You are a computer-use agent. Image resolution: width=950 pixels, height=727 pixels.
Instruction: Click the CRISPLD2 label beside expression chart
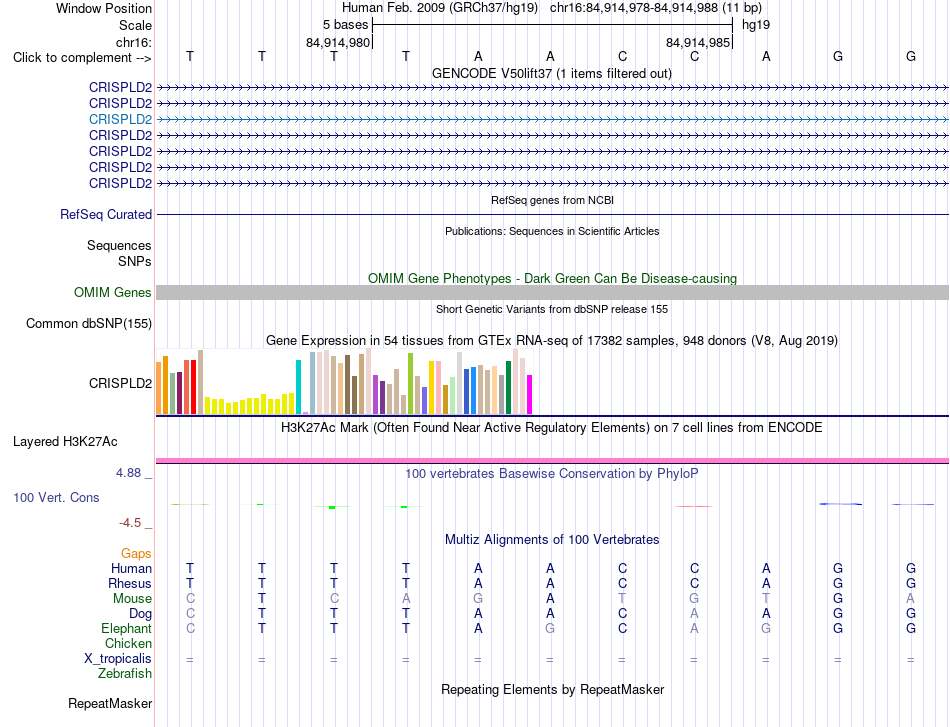120,383
